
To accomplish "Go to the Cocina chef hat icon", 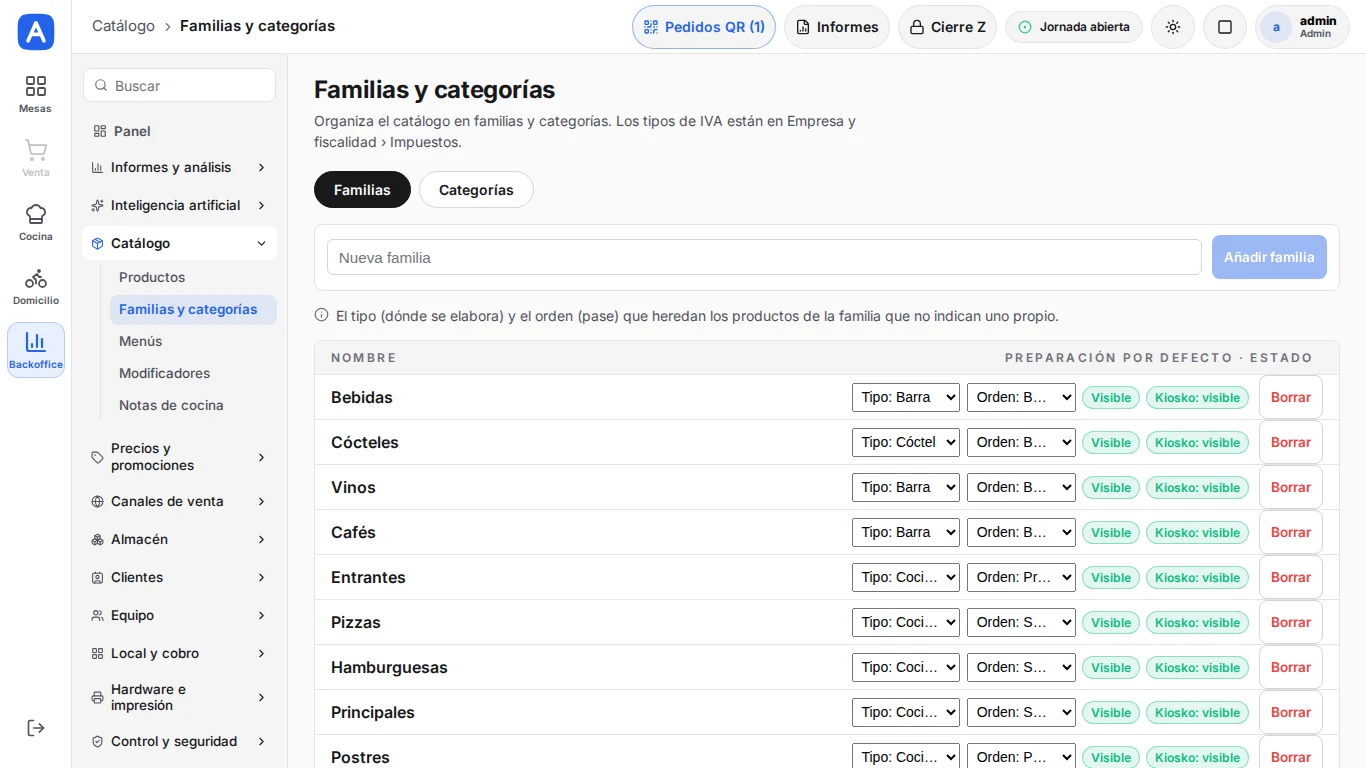I will [x=36, y=222].
